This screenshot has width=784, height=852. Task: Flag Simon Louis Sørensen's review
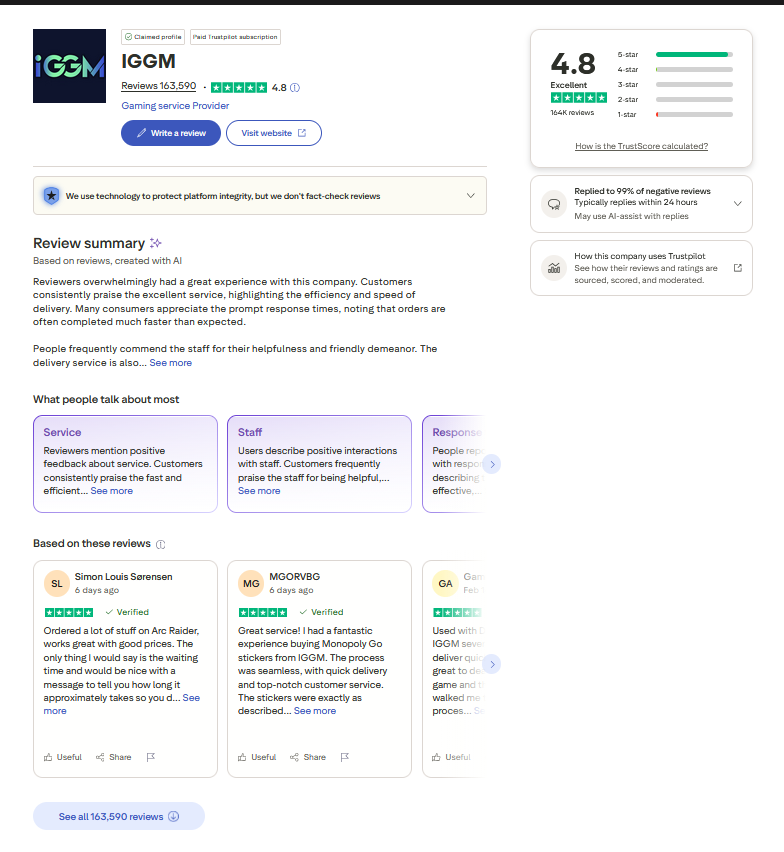point(150,757)
